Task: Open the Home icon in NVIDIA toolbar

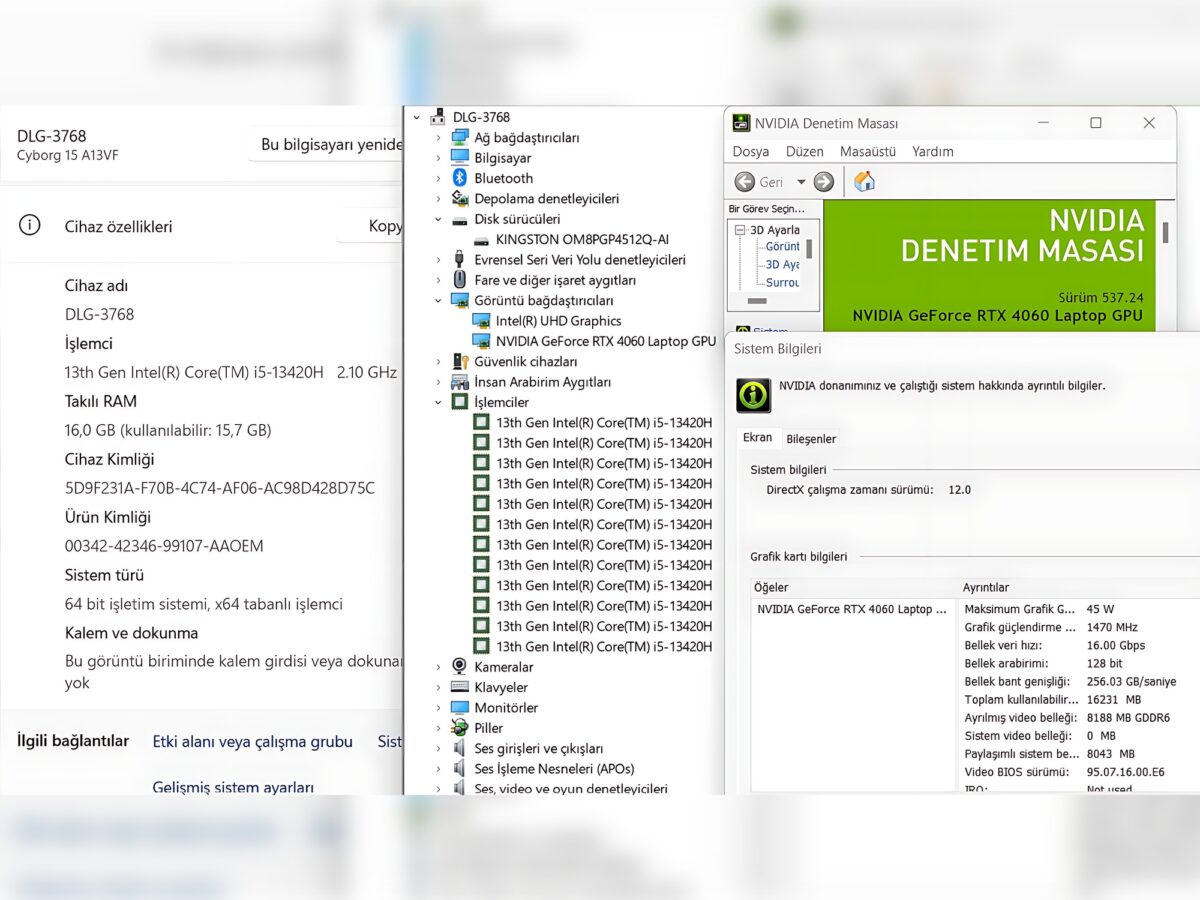Action: coord(864,181)
